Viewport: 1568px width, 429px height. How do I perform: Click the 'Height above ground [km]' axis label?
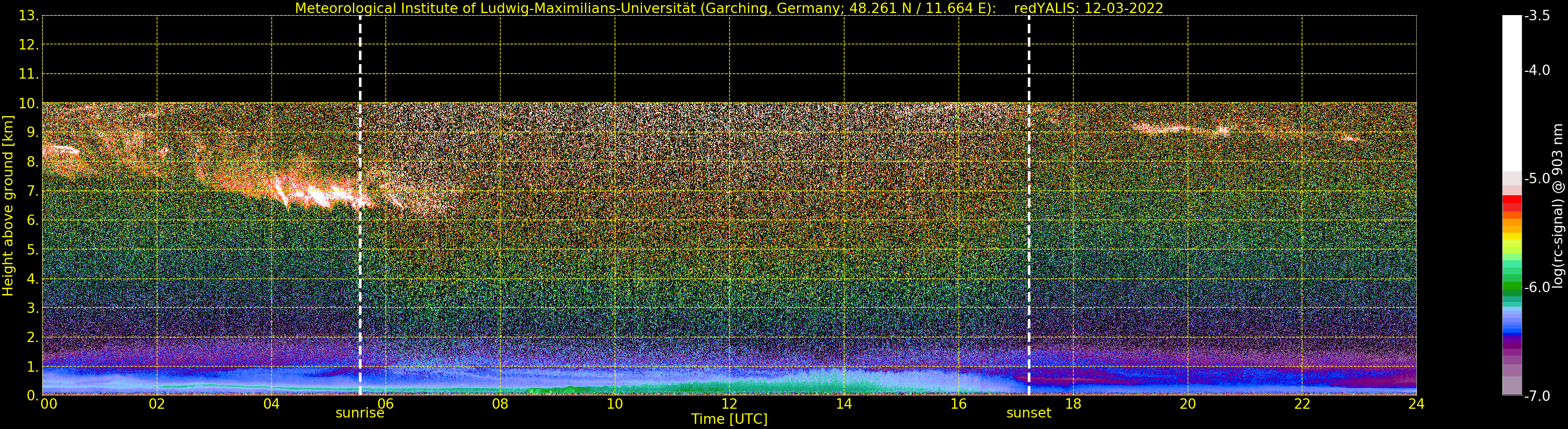coord(8,206)
